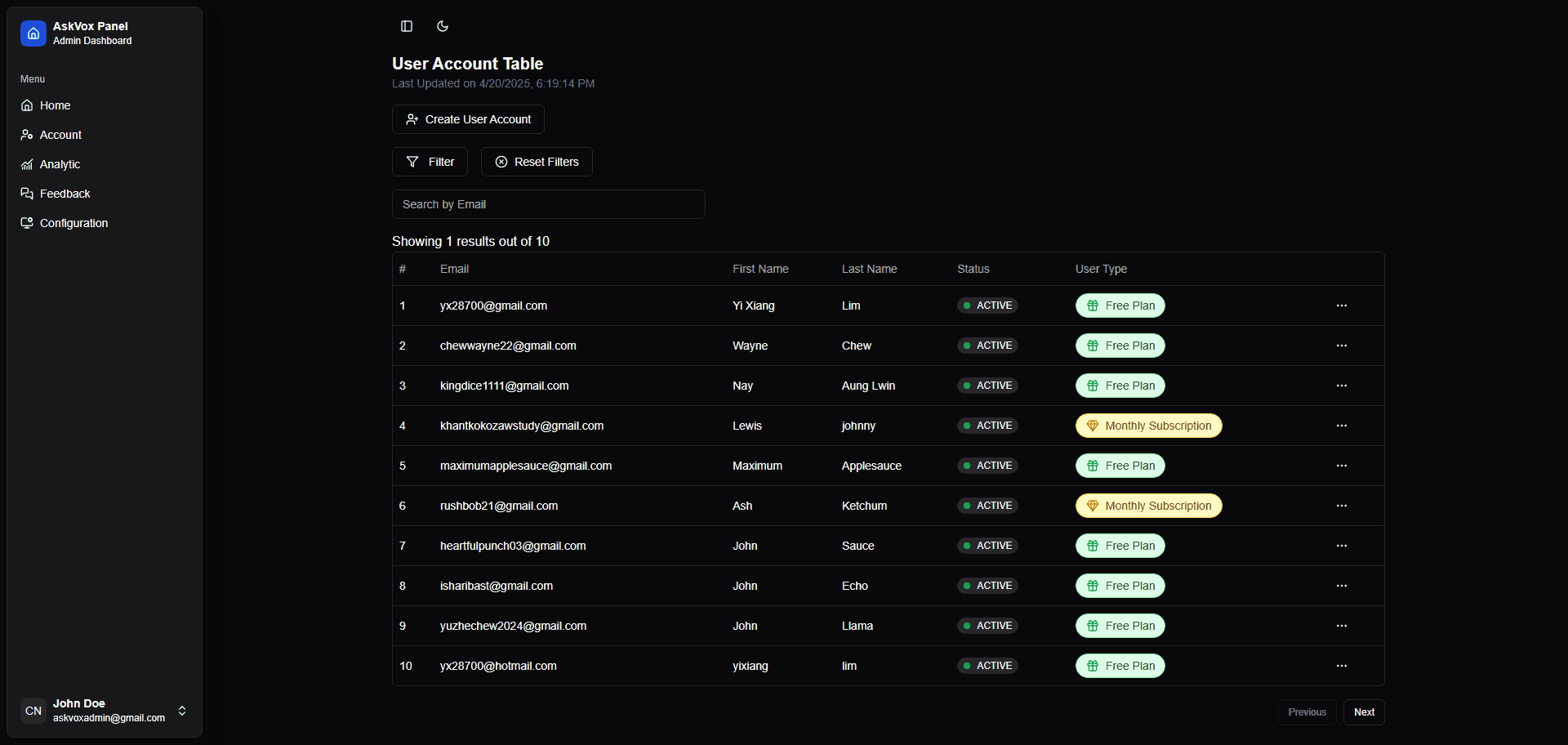Select the Analytic sidebar icon

point(27,164)
